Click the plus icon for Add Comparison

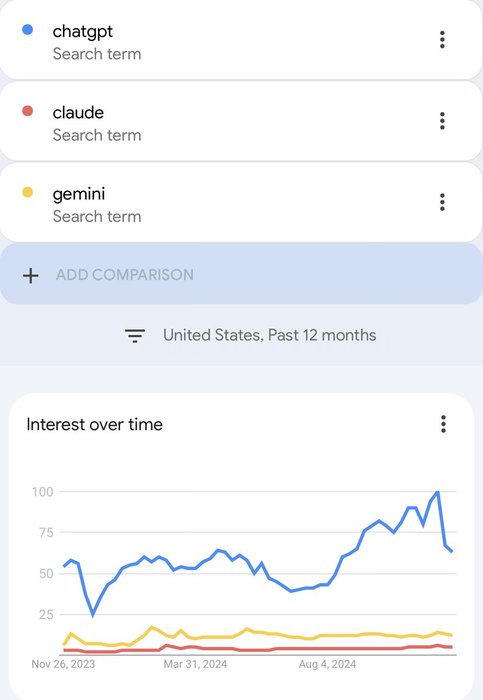[x=31, y=275]
